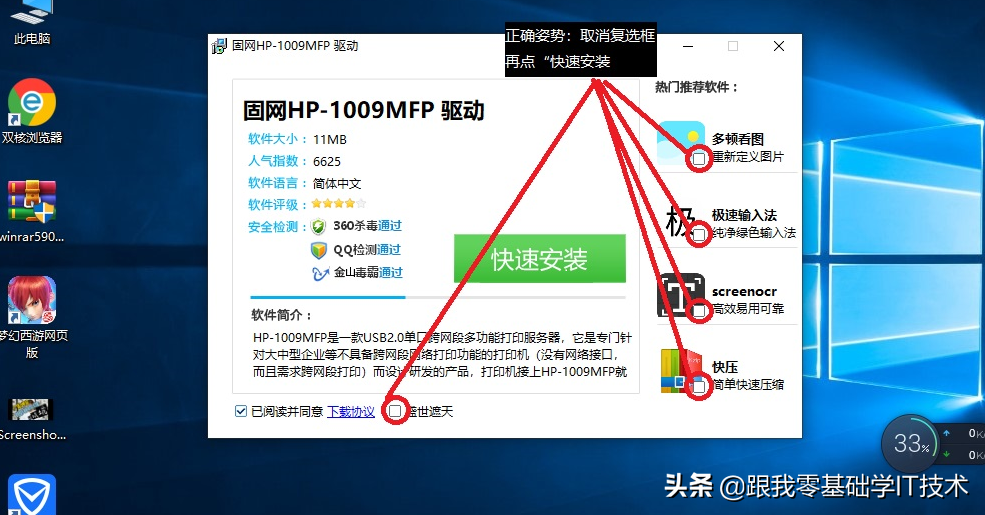Click the screenocr app icon
Image resolution: width=985 pixels, height=515 pixels.
(681, 295)
